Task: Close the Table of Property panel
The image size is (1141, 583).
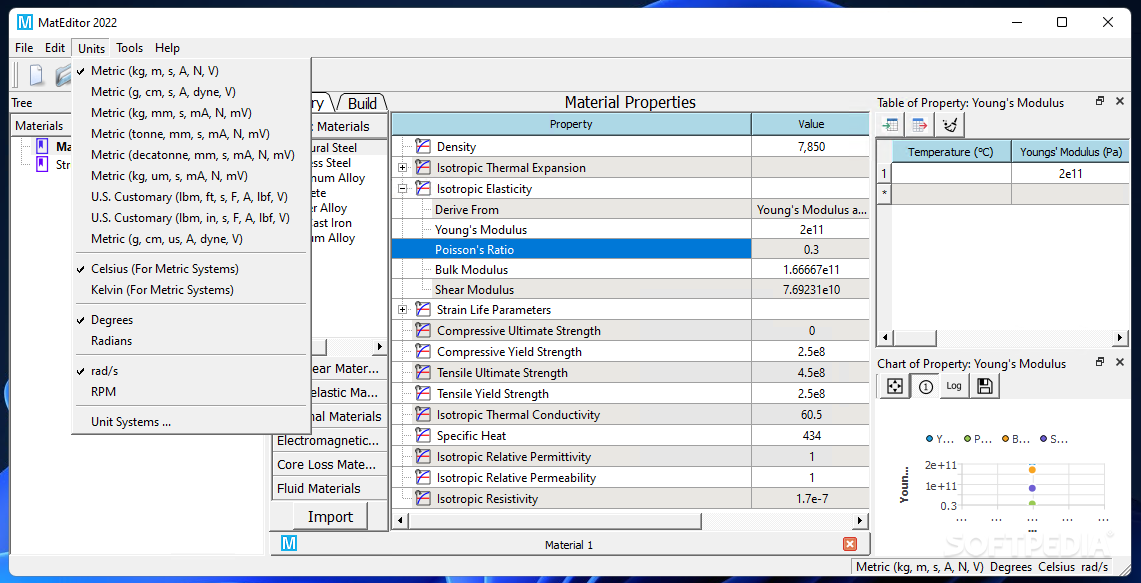Action: [1120, 102]
